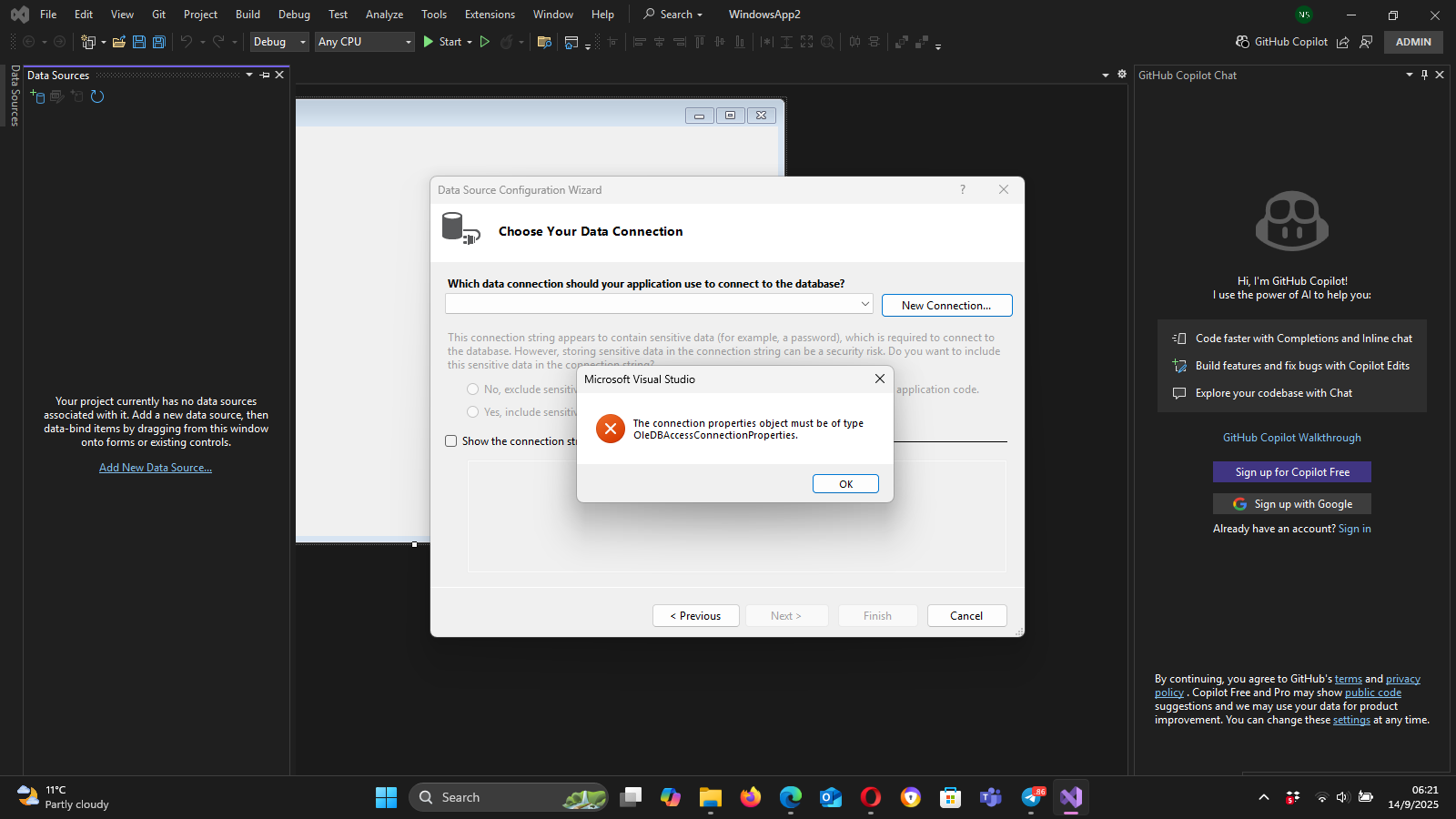Click the Open File toolbar icon

(x=119, y=42)
